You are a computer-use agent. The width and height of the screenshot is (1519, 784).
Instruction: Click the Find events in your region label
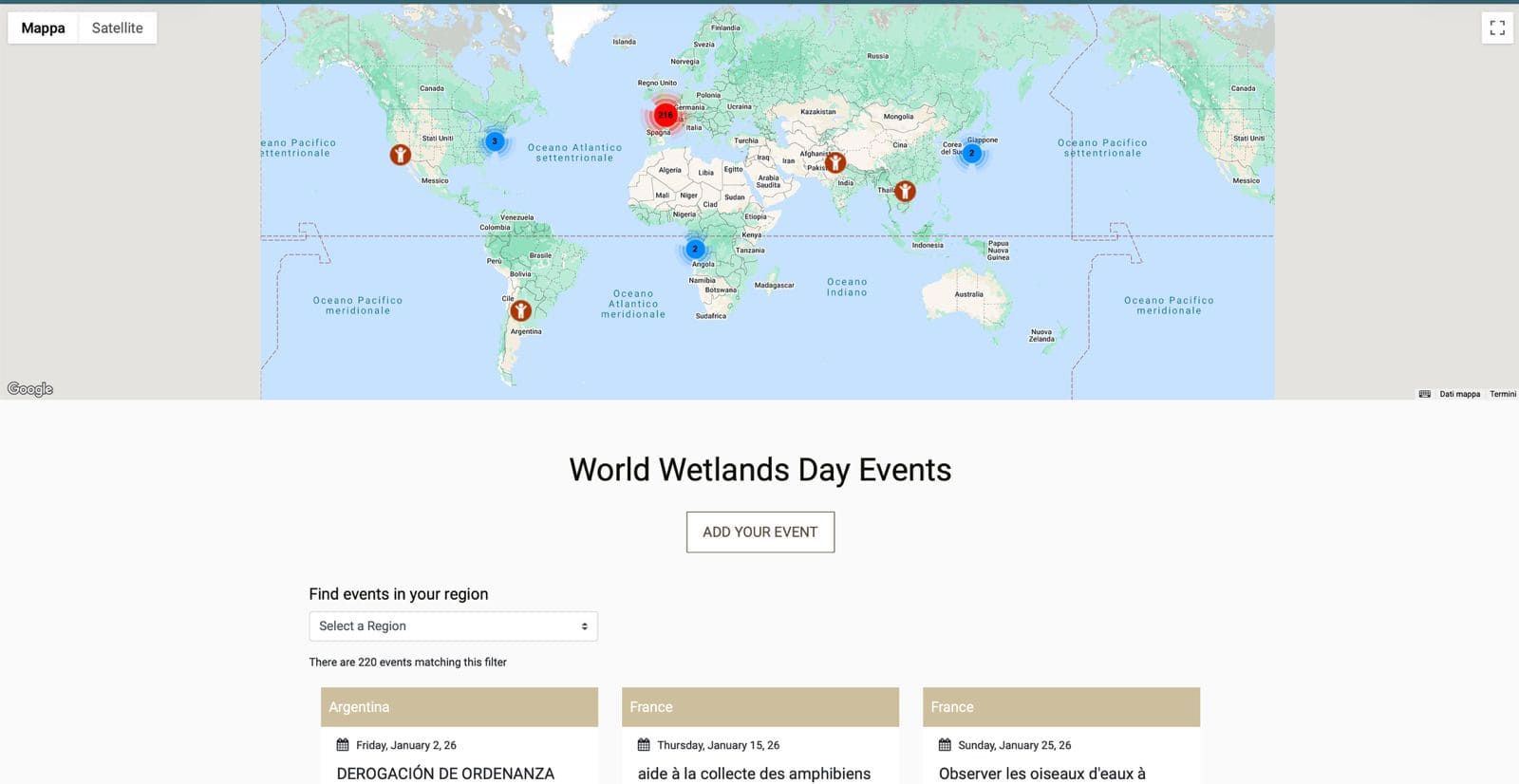(399, 594)
